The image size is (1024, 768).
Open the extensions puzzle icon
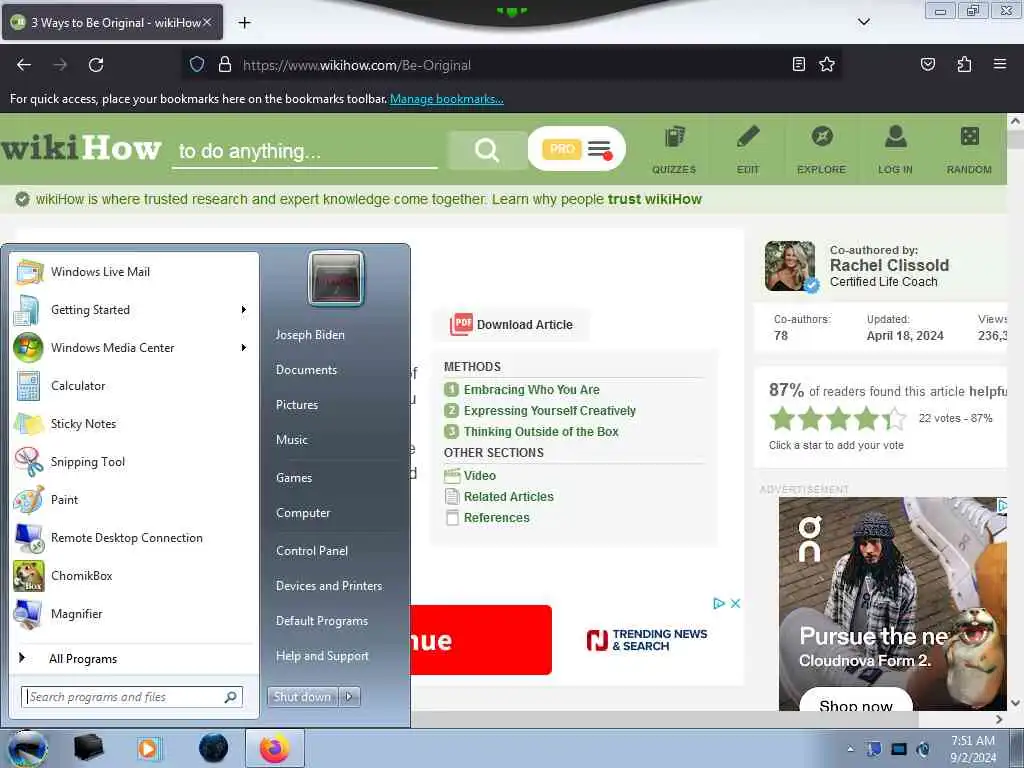click(964, 64)
